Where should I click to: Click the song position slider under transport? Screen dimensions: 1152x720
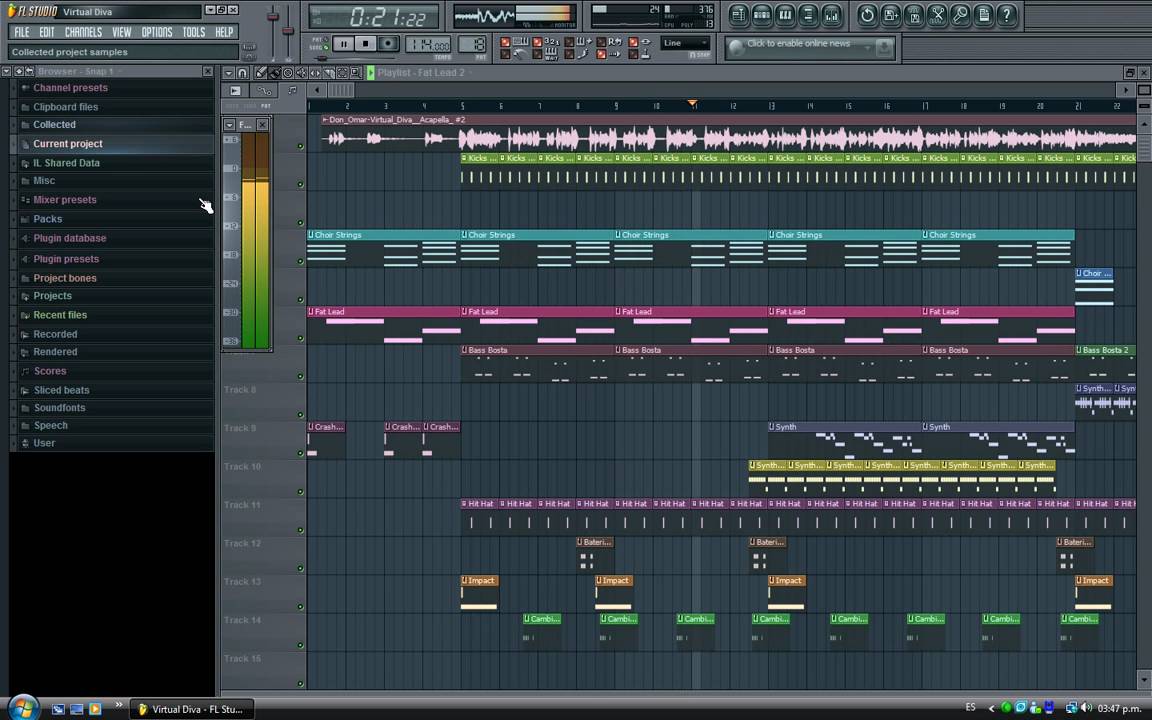pyautogui.click(x=353, y=59)
